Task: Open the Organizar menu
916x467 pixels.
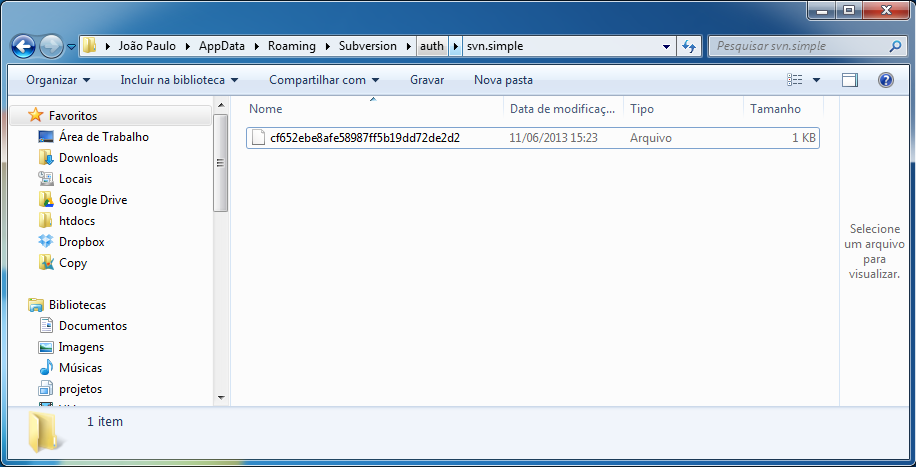Action: tap(58, 80)
